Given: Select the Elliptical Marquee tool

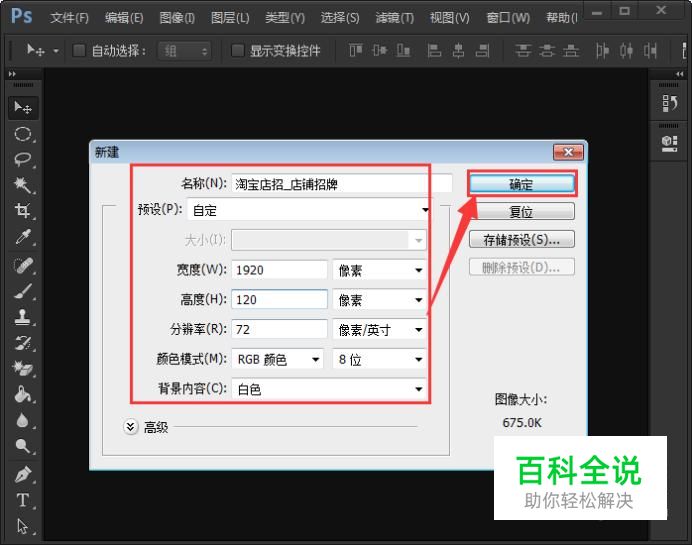Looking at the screenshot, I should tap(23, 134).
